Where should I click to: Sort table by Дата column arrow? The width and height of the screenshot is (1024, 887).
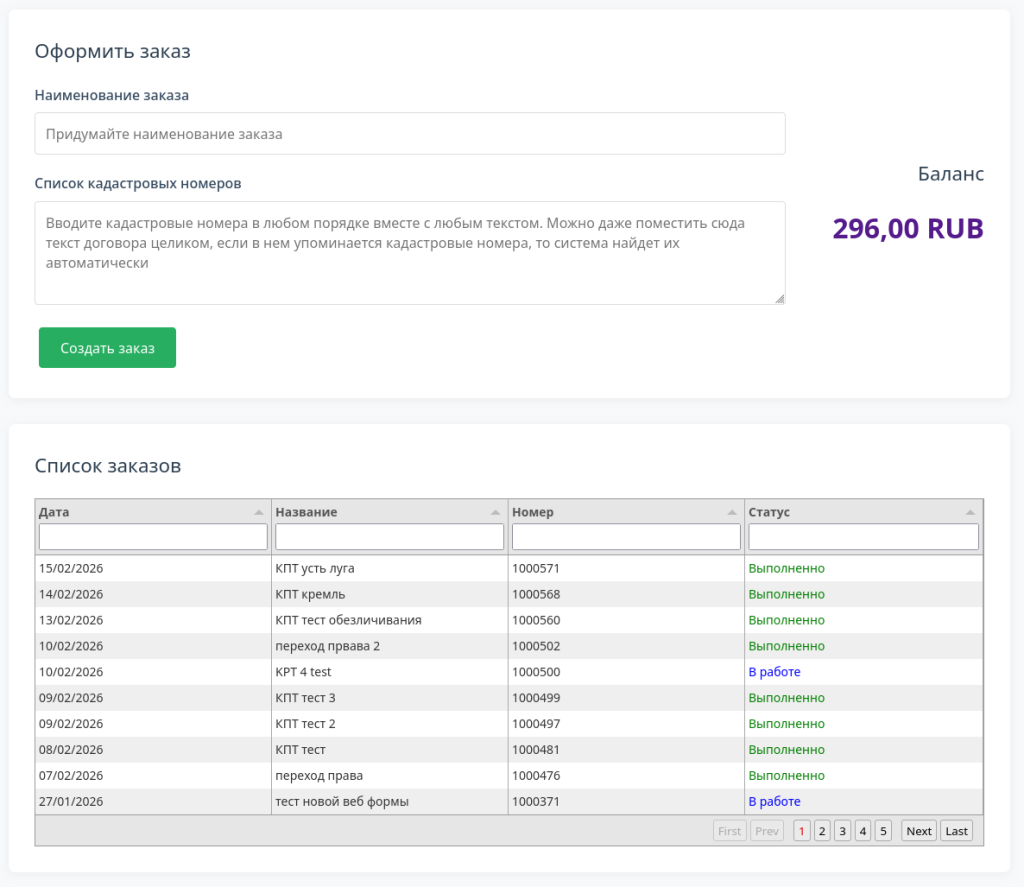click(x=259, y=512)
